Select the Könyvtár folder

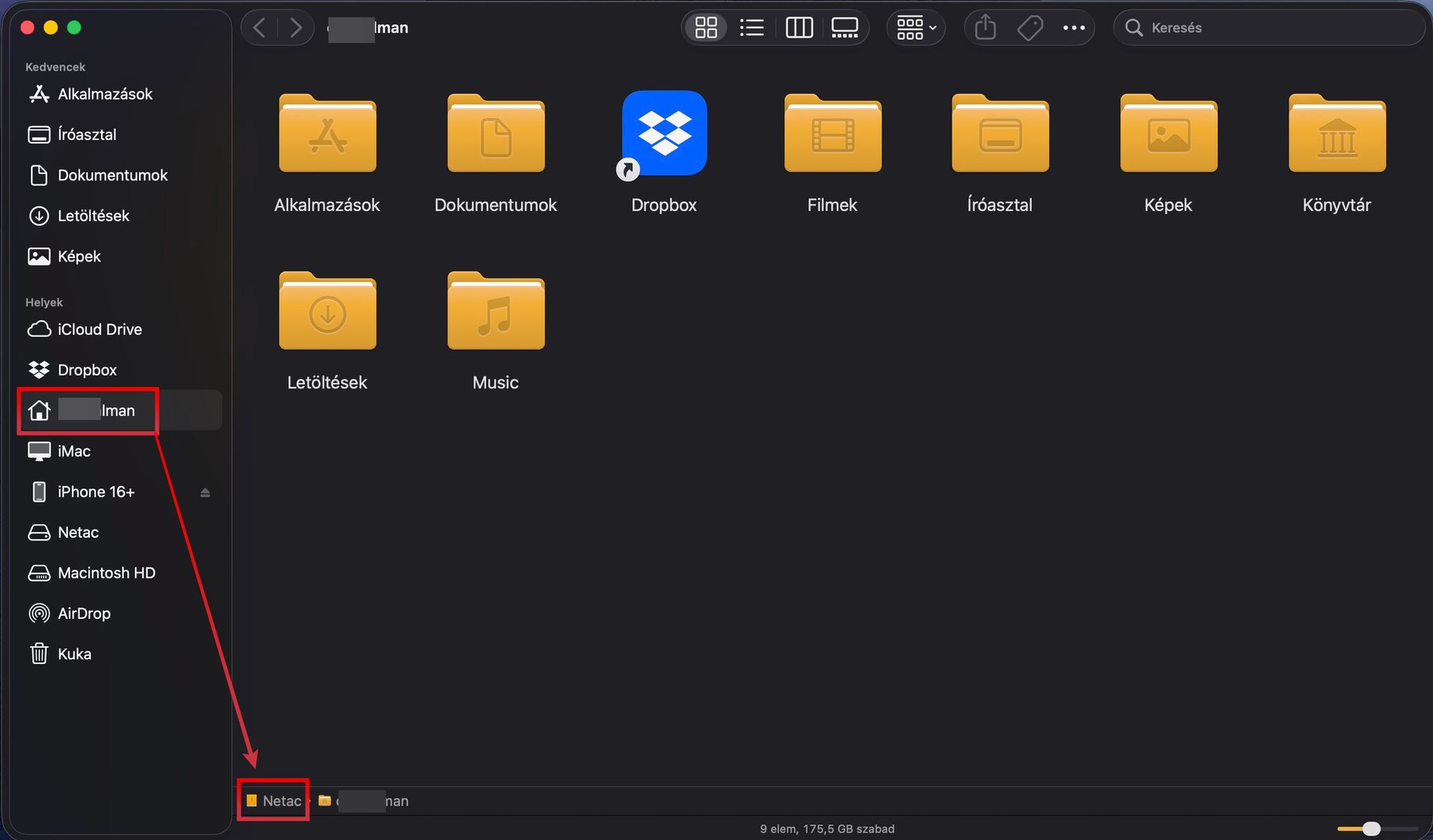1336,134
